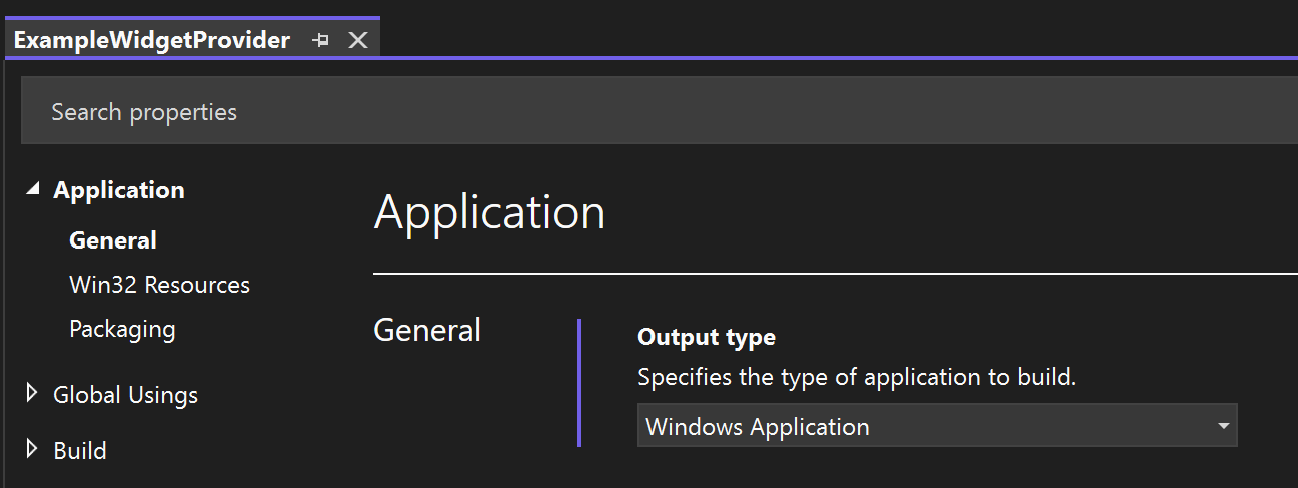This screenshot has width=1298, height=488.
Task: Click the Output type dropdown arrow
Action: point(1223,427)
